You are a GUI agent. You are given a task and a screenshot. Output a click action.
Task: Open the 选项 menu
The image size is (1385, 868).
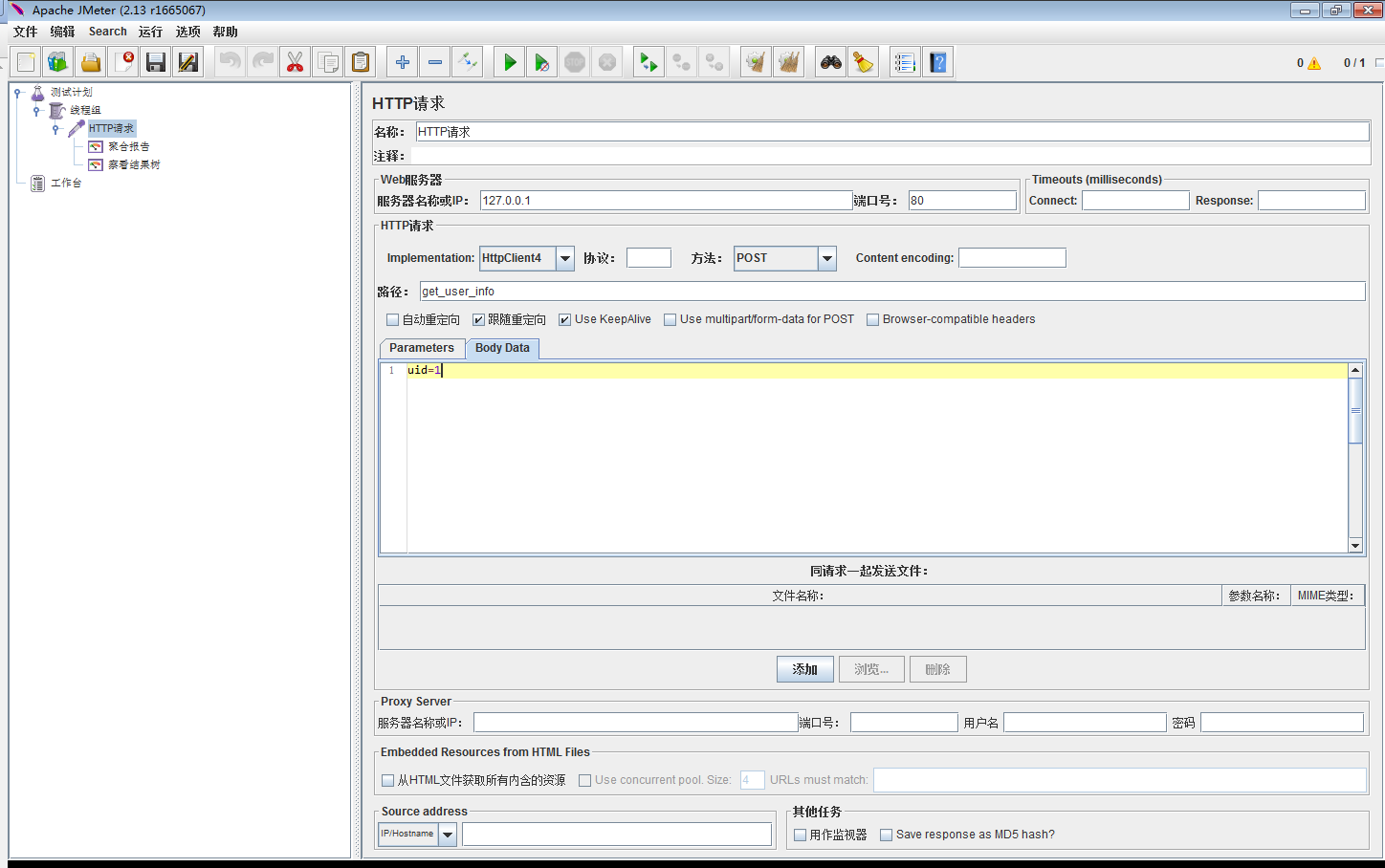(188, 32)
